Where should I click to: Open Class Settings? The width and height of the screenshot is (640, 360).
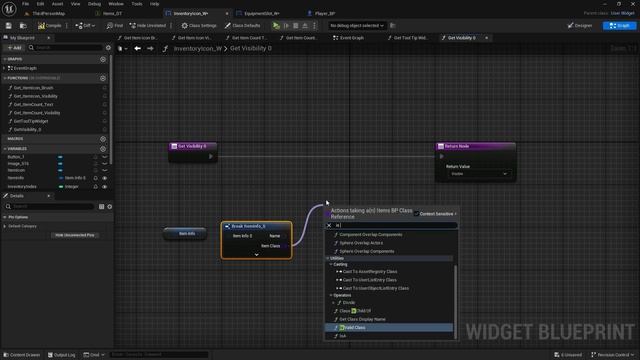point(199,26)
